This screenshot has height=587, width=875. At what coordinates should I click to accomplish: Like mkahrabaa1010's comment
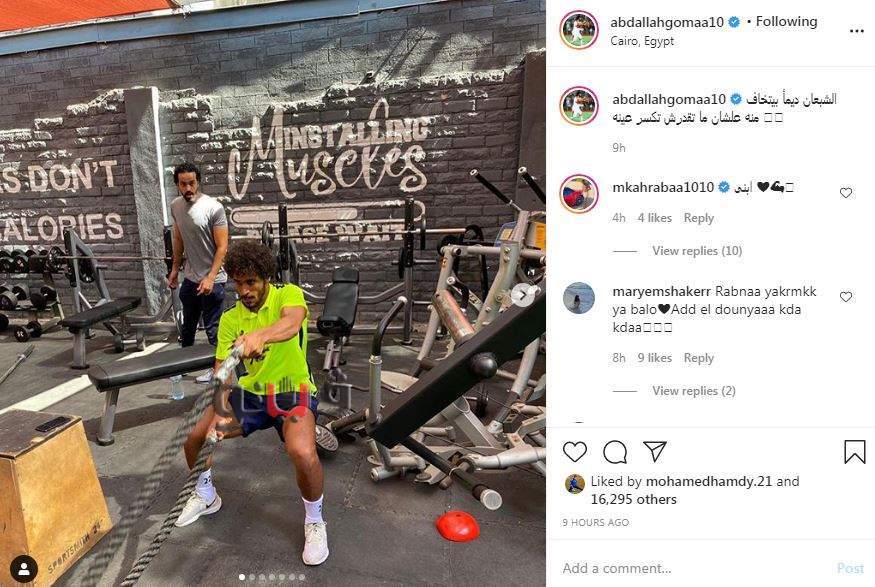coord(846,193)
